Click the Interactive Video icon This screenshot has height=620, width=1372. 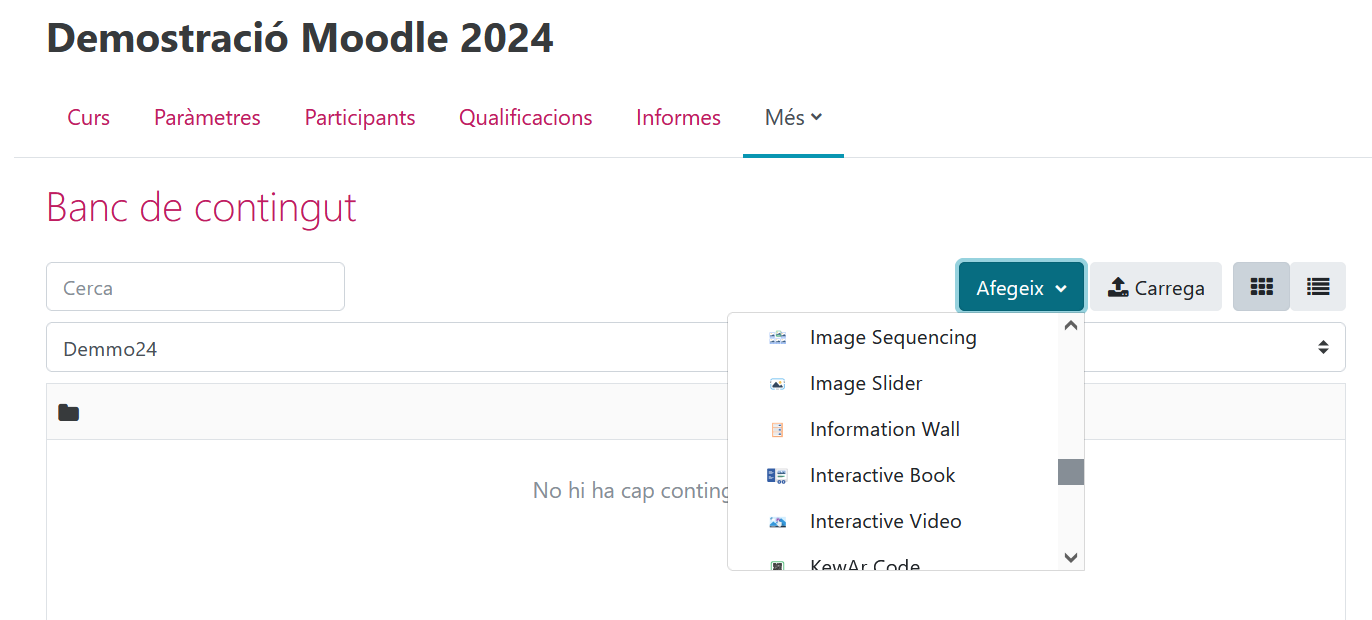[777, 522]
